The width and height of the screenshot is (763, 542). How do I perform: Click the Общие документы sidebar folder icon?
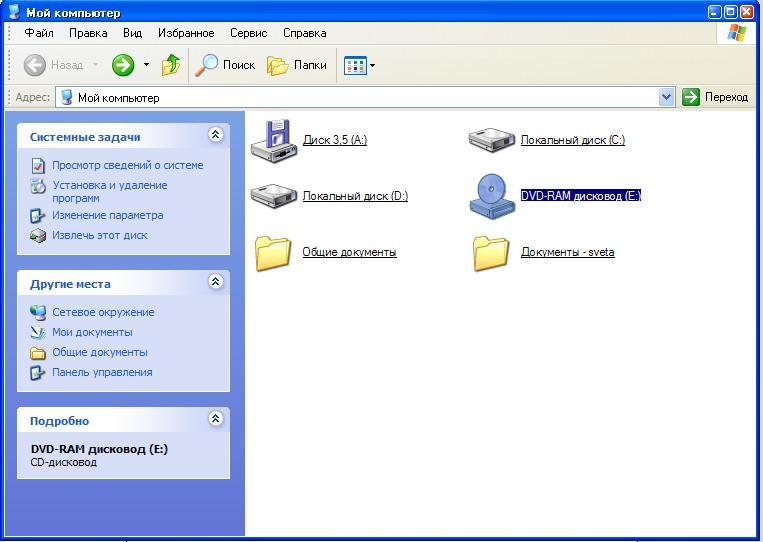(x=37, y=353)
